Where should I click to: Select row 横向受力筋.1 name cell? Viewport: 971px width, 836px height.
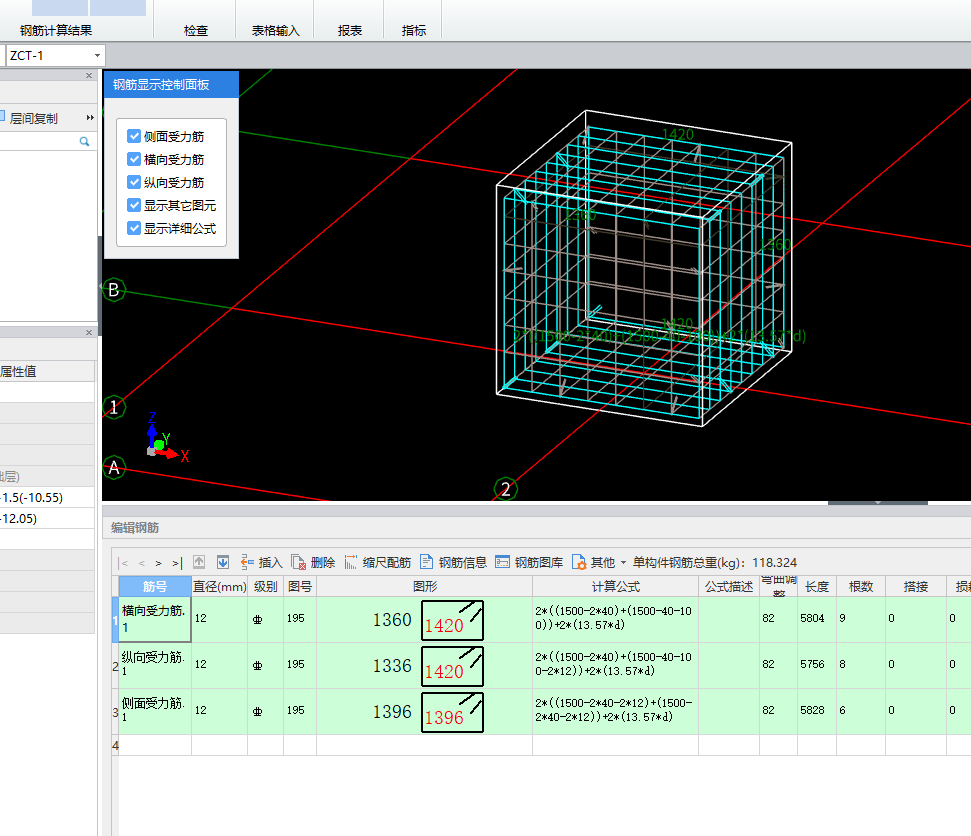[155, 619]
